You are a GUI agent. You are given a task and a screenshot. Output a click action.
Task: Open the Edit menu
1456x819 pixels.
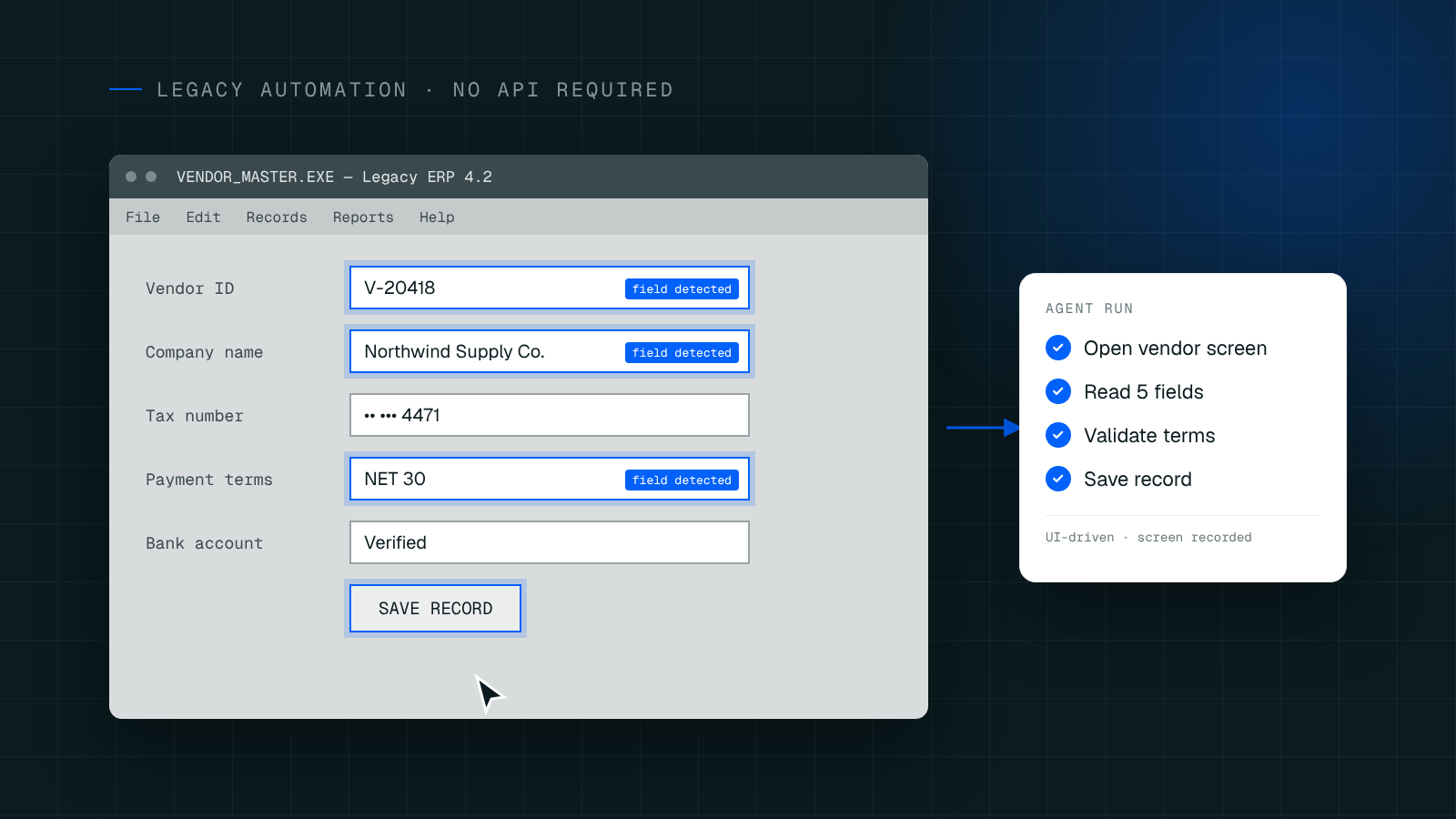point(203,217)
